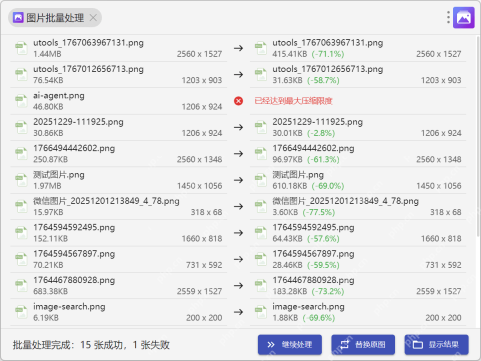Click the purple image plugin icon top right
This screenshot has width=481, height=361.
click(x=464, y=18)
